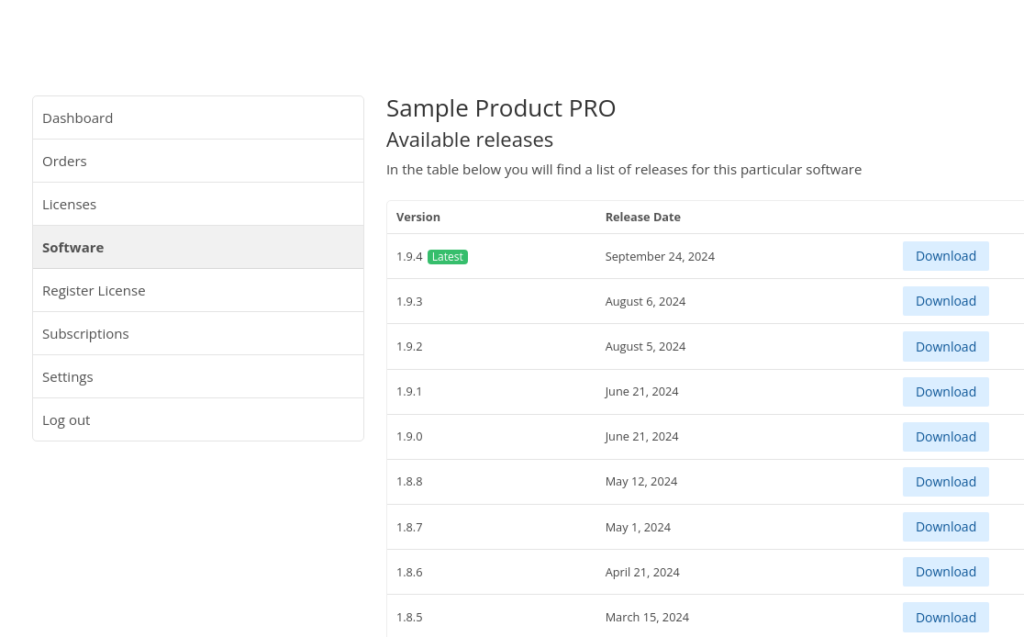View your Licenses
1024x637 pixels.
[69, 204]
